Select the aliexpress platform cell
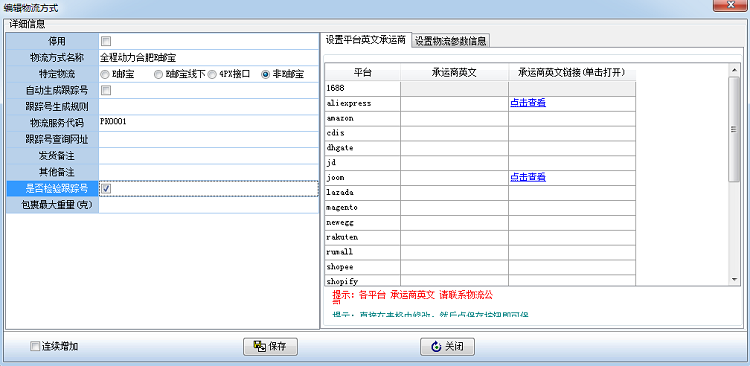 point(363,103)
